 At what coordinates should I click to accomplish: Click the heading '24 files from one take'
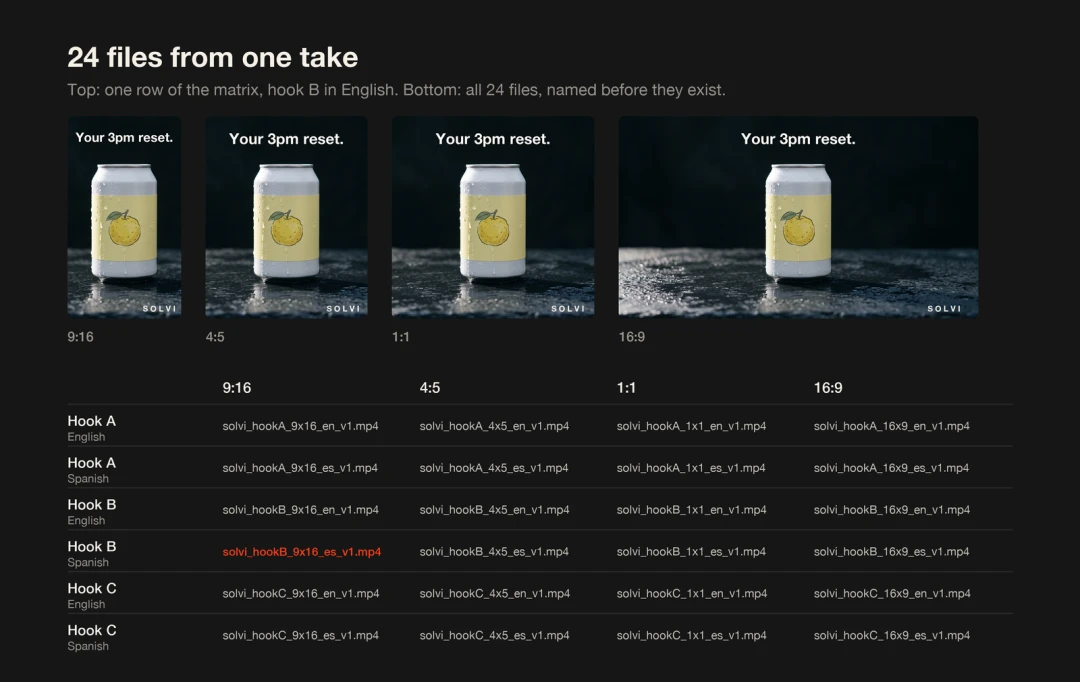tap(213, 57)
